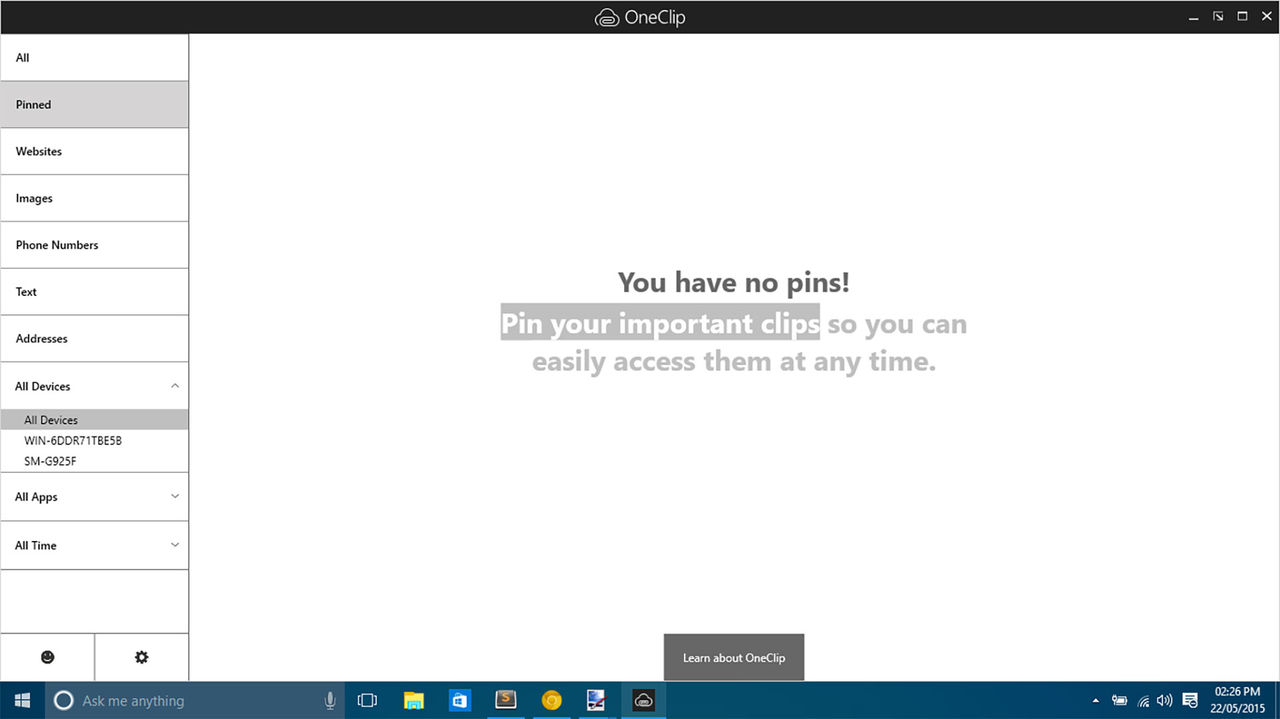Click the Learn about OneClip button
Screen dimensions: 1280x719
734,658
